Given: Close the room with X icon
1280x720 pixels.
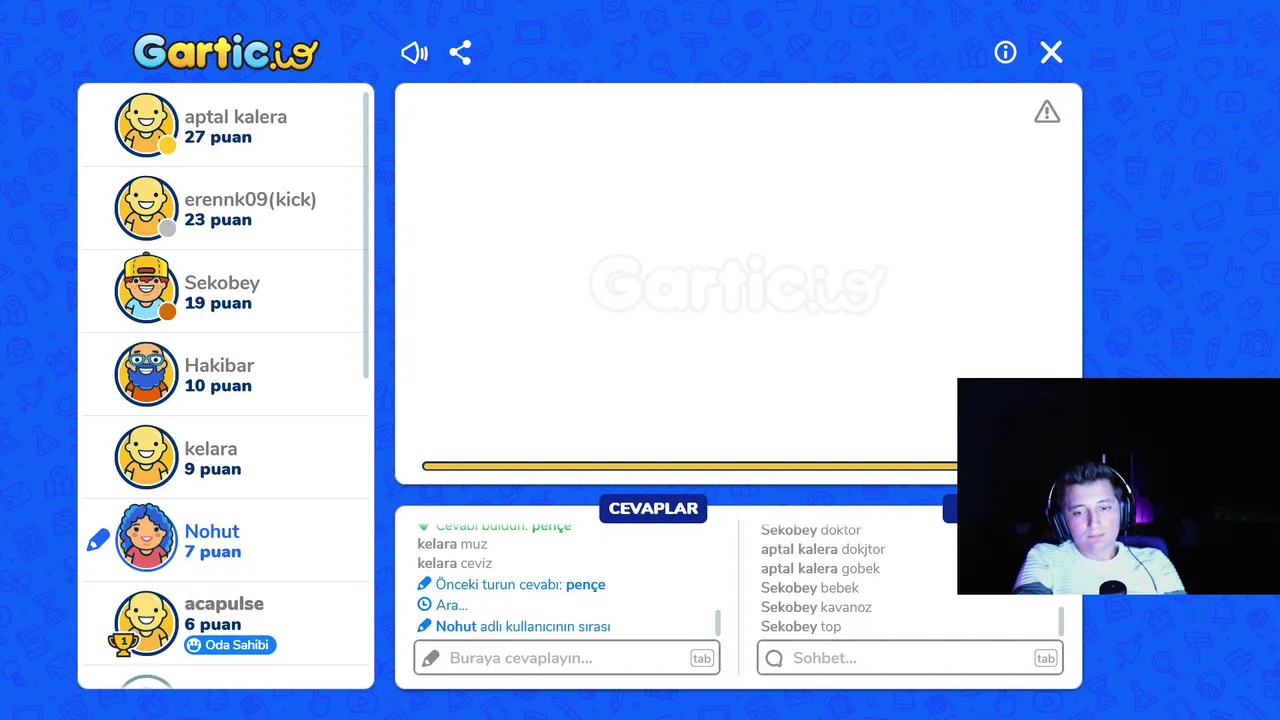Looking at the screenshot, I should (x=1051, y=53).
